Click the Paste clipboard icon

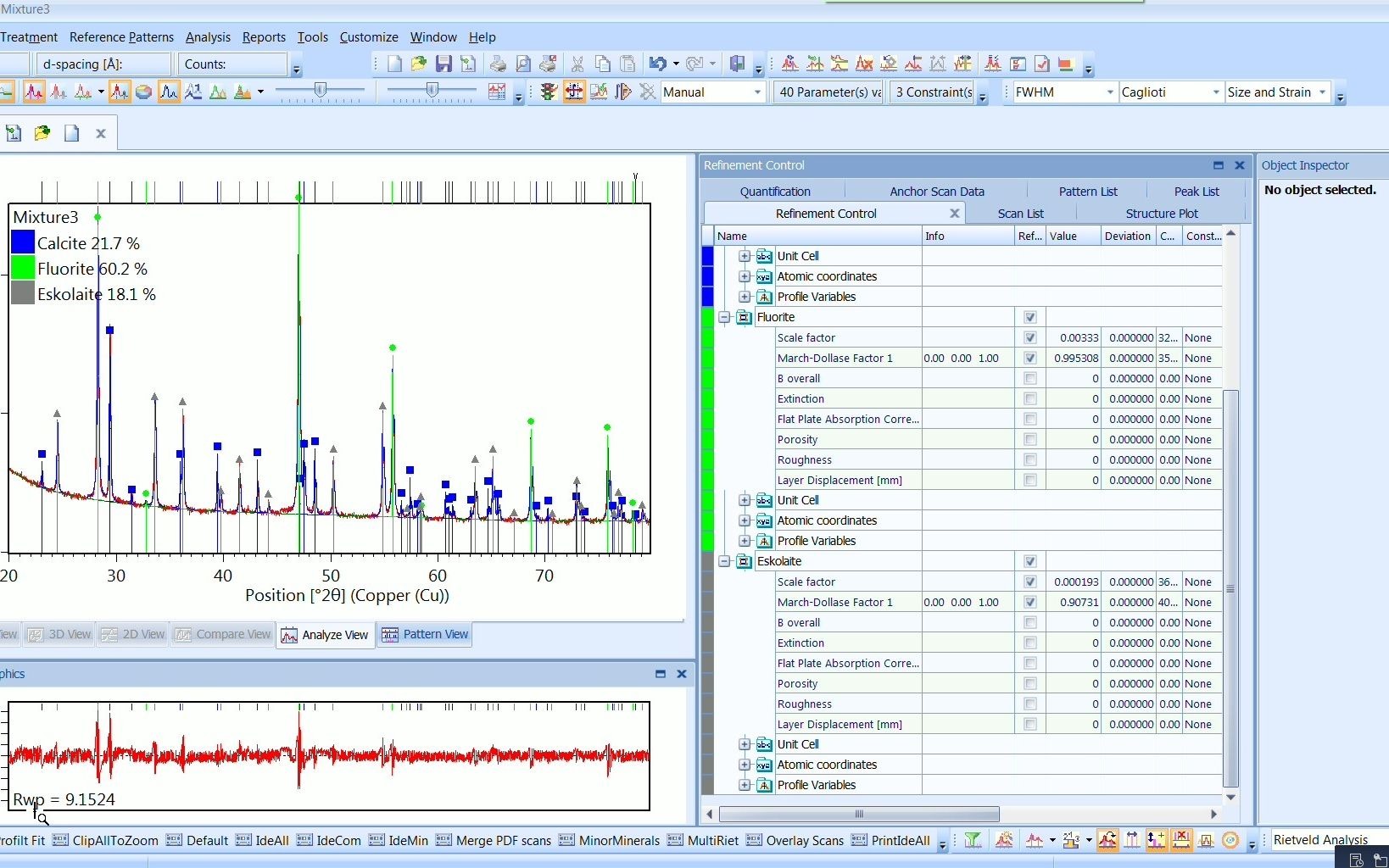coord(628,64)
